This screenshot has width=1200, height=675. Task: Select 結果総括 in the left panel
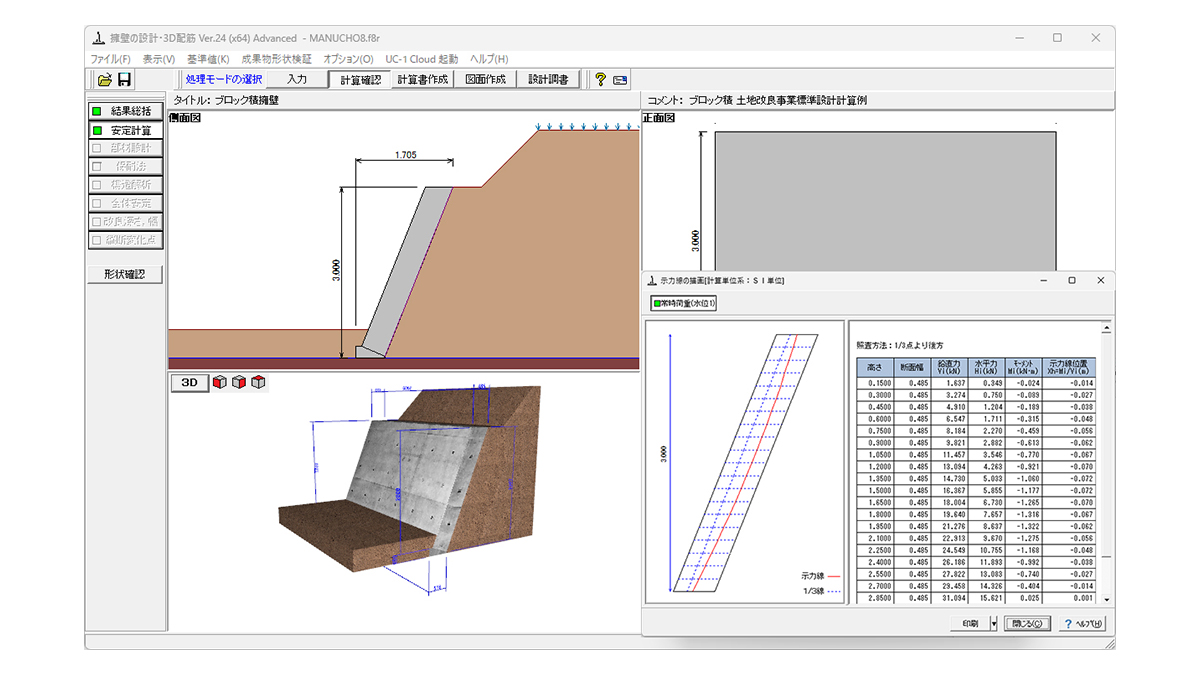(125, 111)
